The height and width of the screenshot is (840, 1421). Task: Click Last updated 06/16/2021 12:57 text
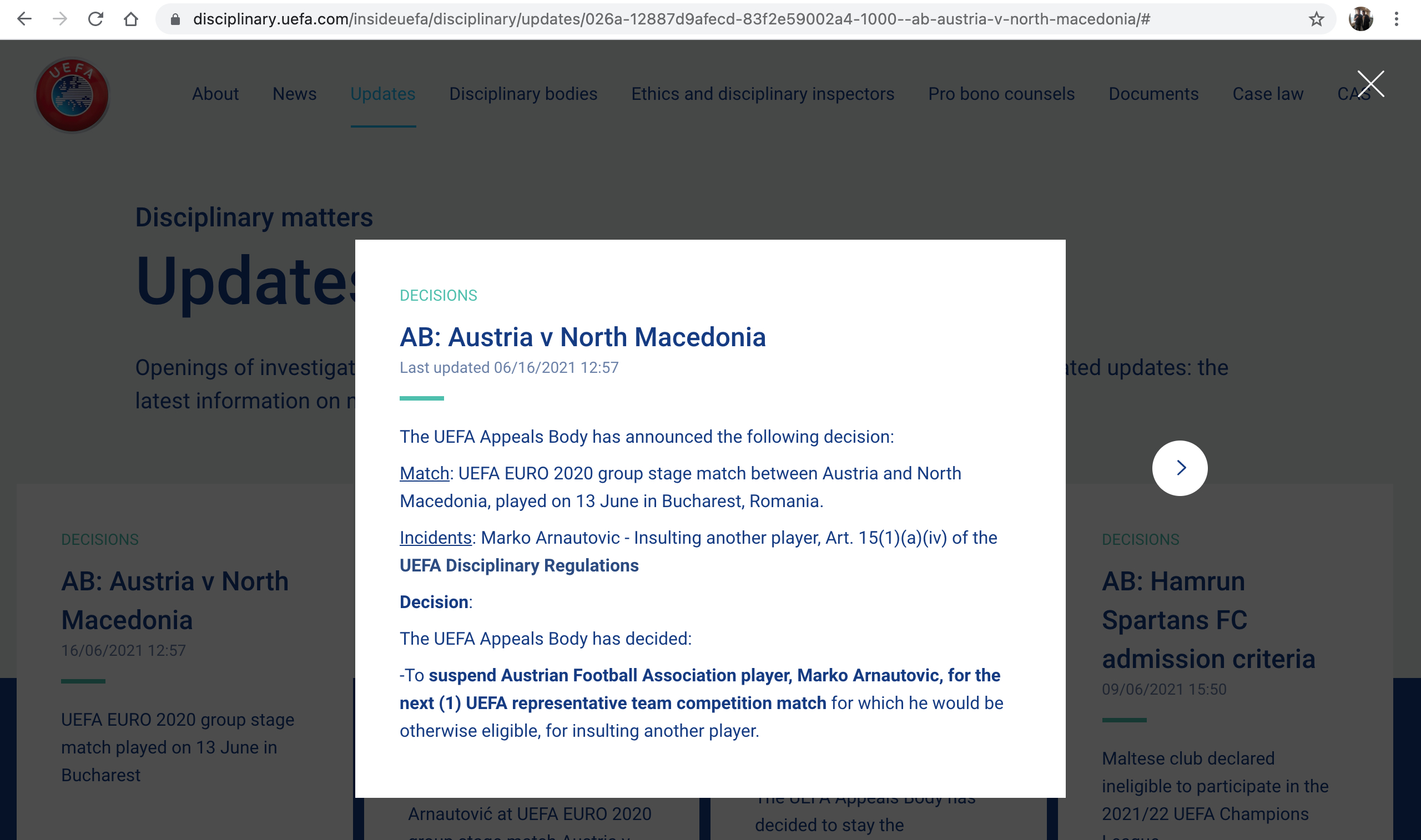tap(509, 368)
